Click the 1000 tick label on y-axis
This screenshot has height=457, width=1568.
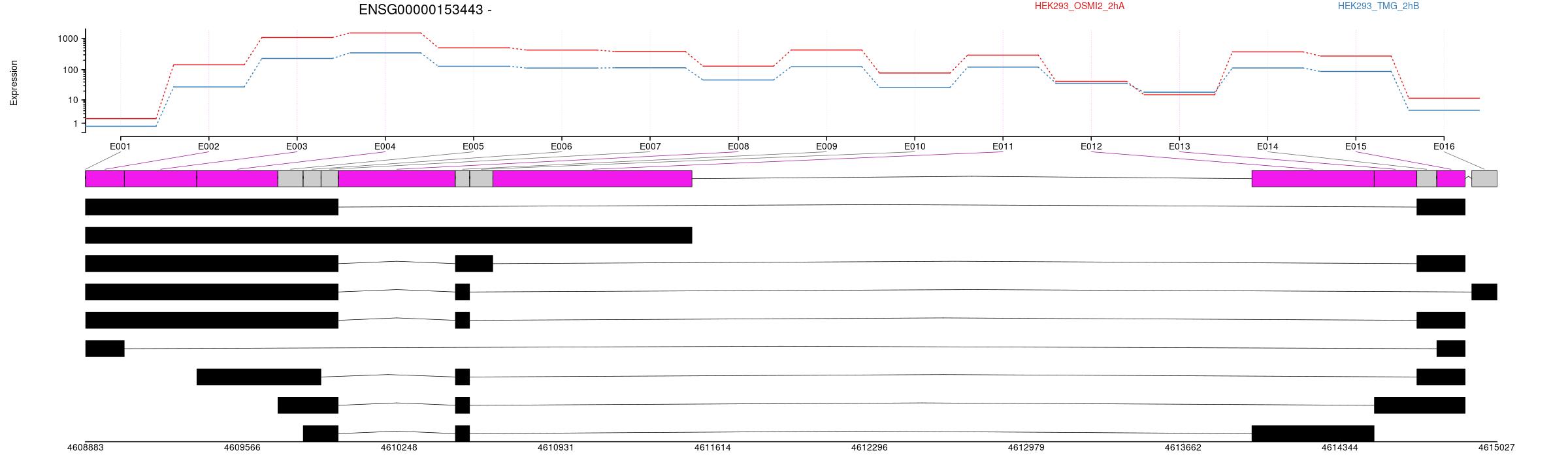coord(68,39)
